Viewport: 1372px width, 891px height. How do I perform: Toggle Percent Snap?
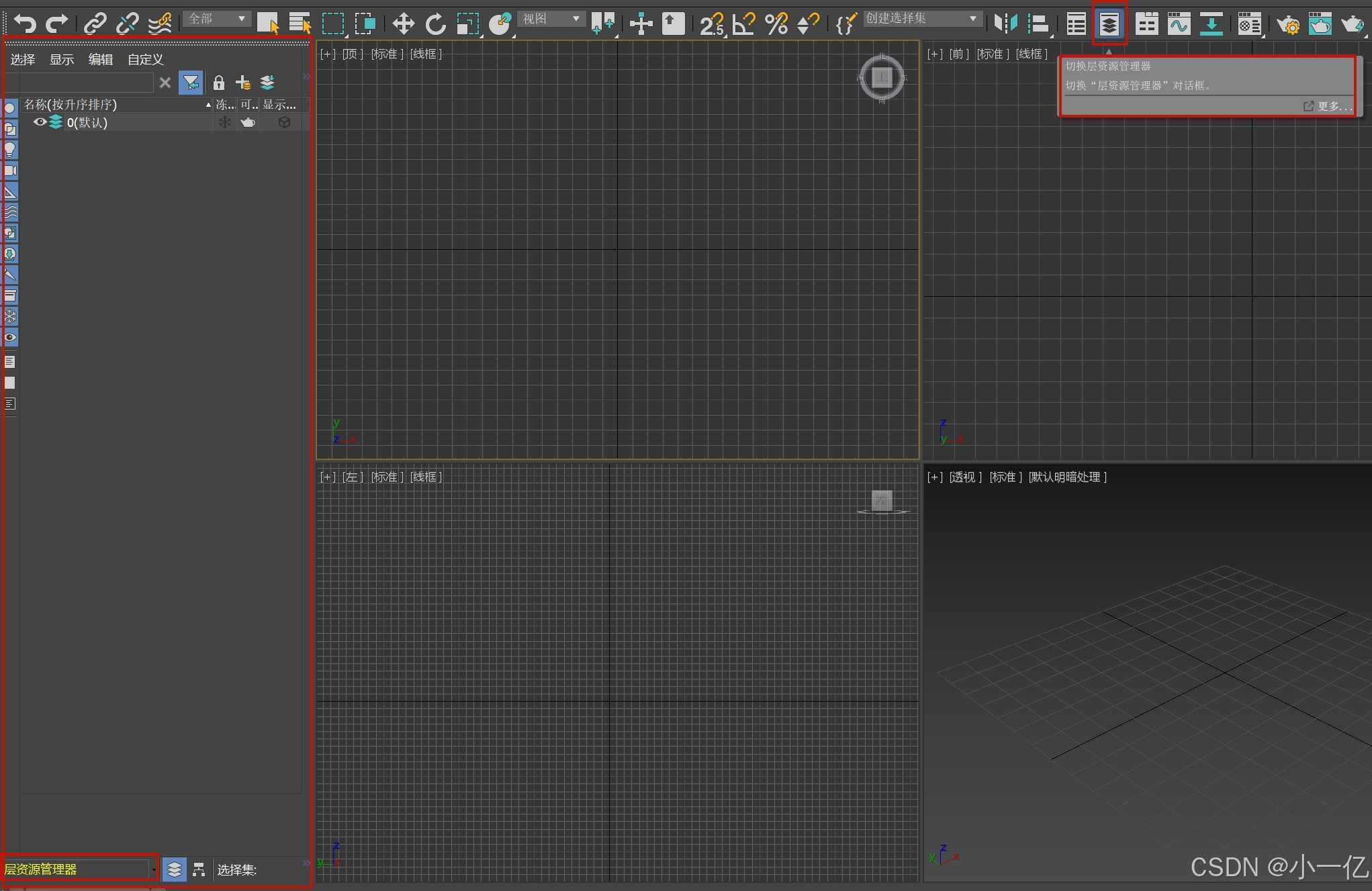pos(776,24)
